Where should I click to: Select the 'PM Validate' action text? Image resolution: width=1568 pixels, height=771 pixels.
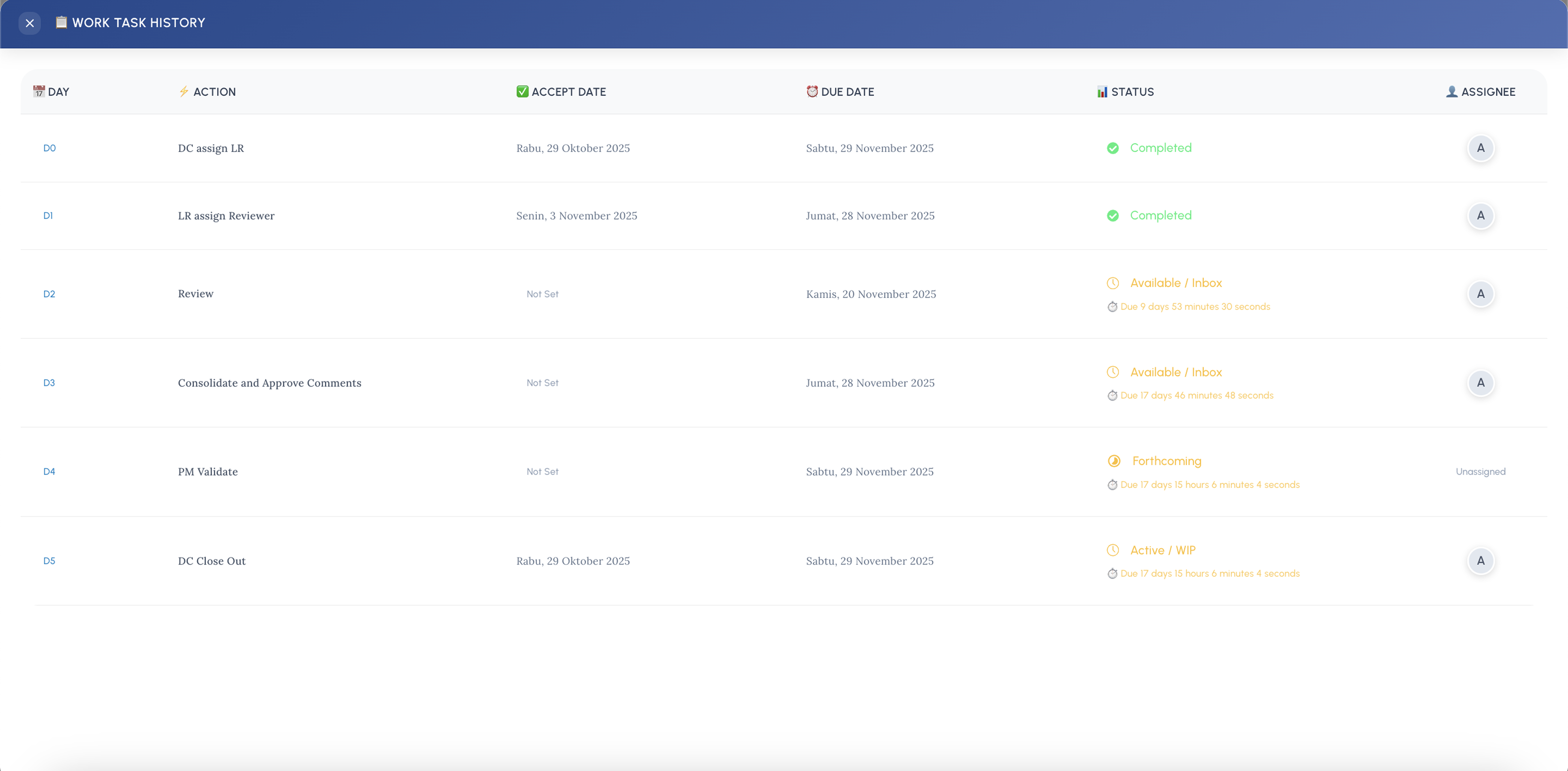[207, 472]
